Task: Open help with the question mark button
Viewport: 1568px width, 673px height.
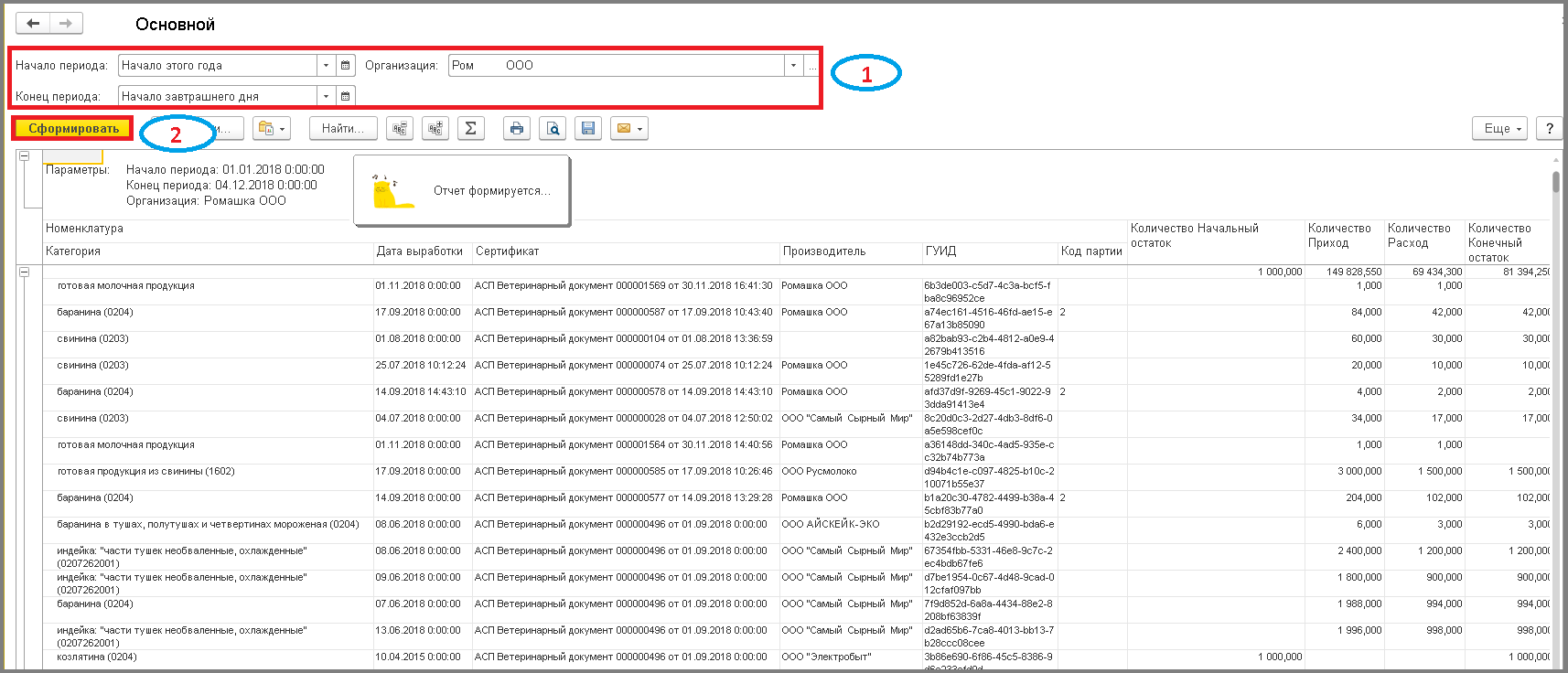Action: tap(1550, 129)
